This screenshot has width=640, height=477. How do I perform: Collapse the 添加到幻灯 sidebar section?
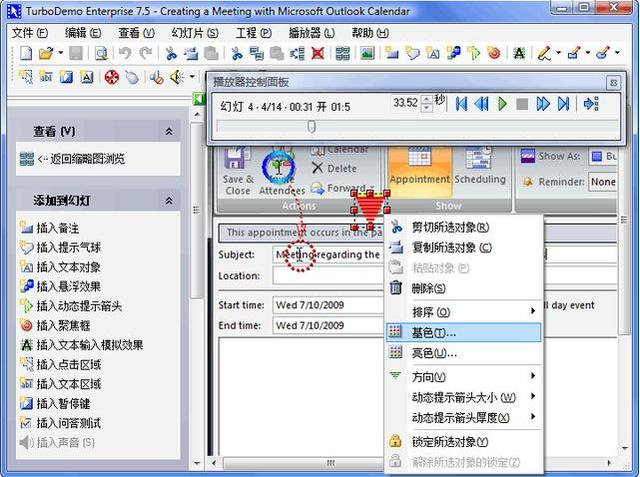[x=169, y=201]
